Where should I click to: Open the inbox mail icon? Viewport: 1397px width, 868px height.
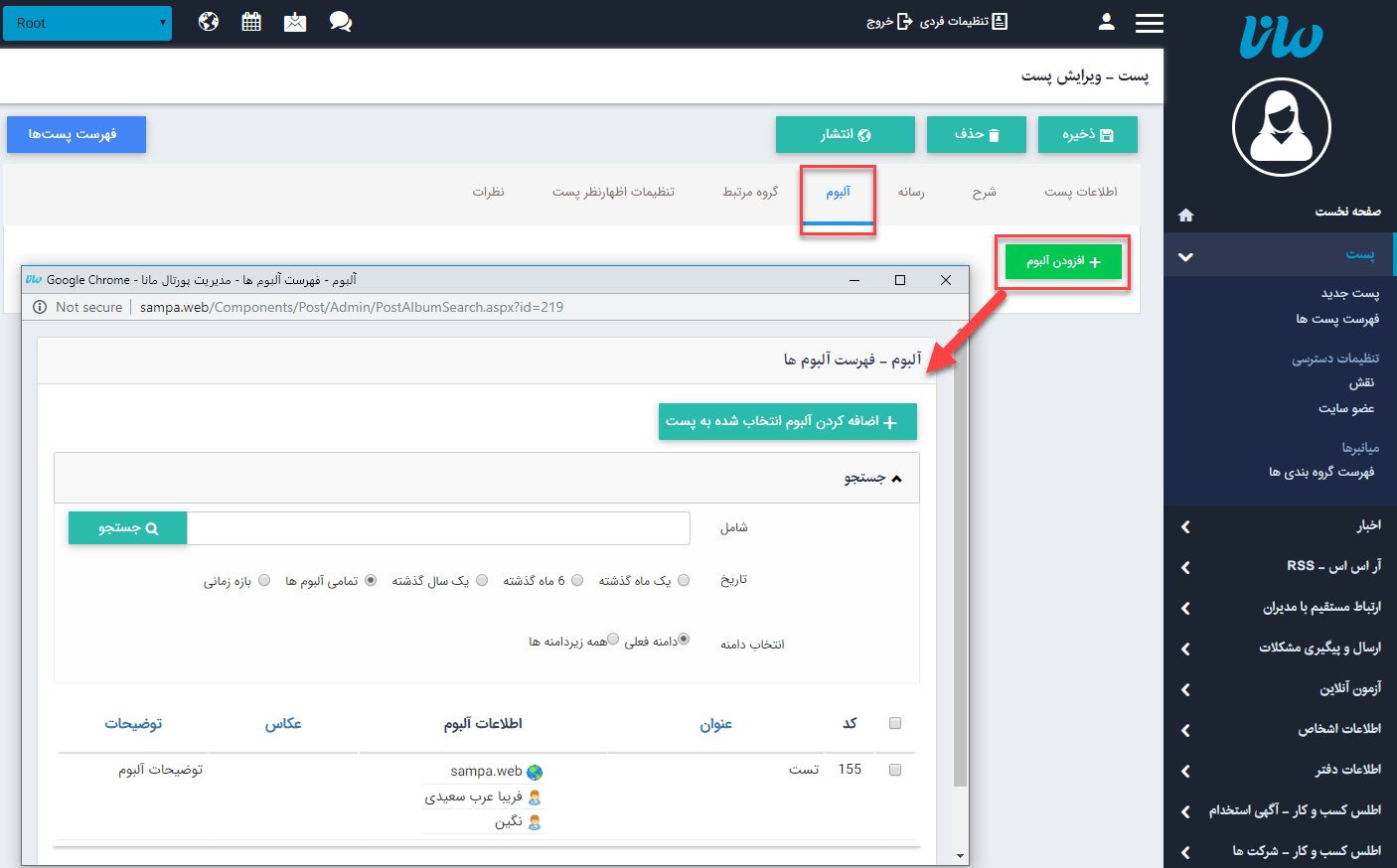295,22
